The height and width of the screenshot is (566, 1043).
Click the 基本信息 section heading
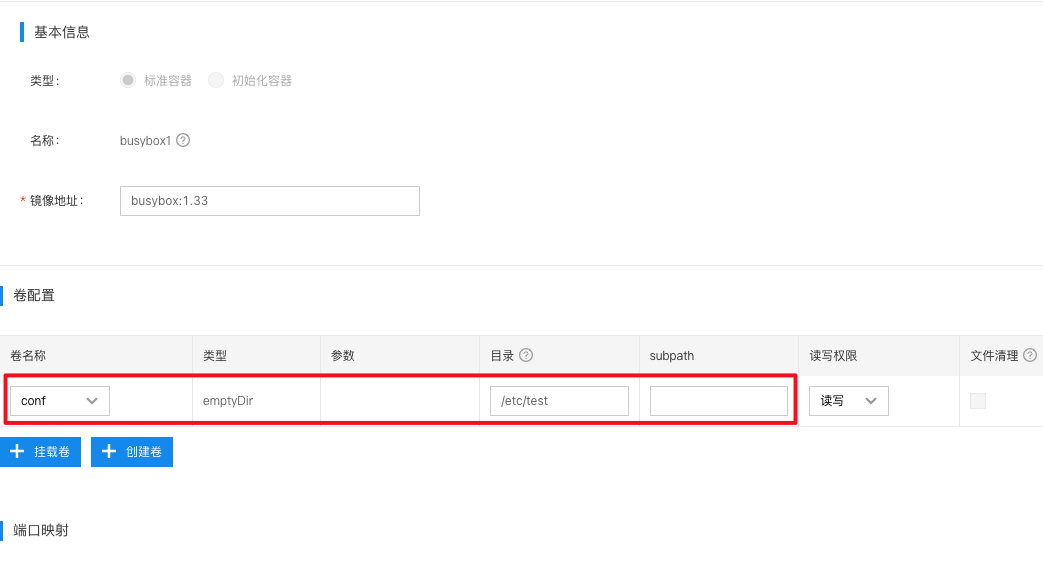click(62, 32)
